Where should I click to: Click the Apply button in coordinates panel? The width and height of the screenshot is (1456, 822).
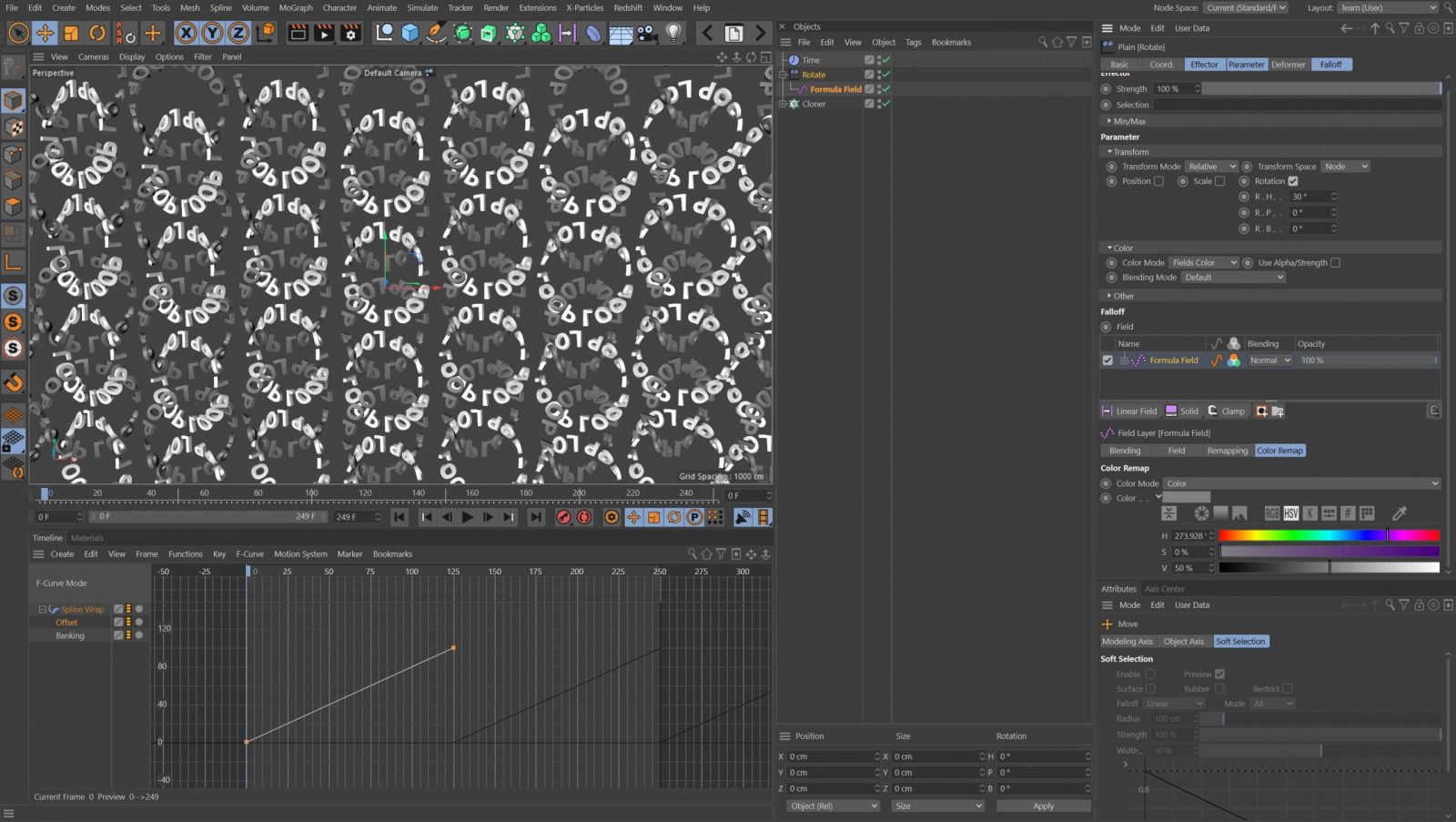(x=1043, y=807)
